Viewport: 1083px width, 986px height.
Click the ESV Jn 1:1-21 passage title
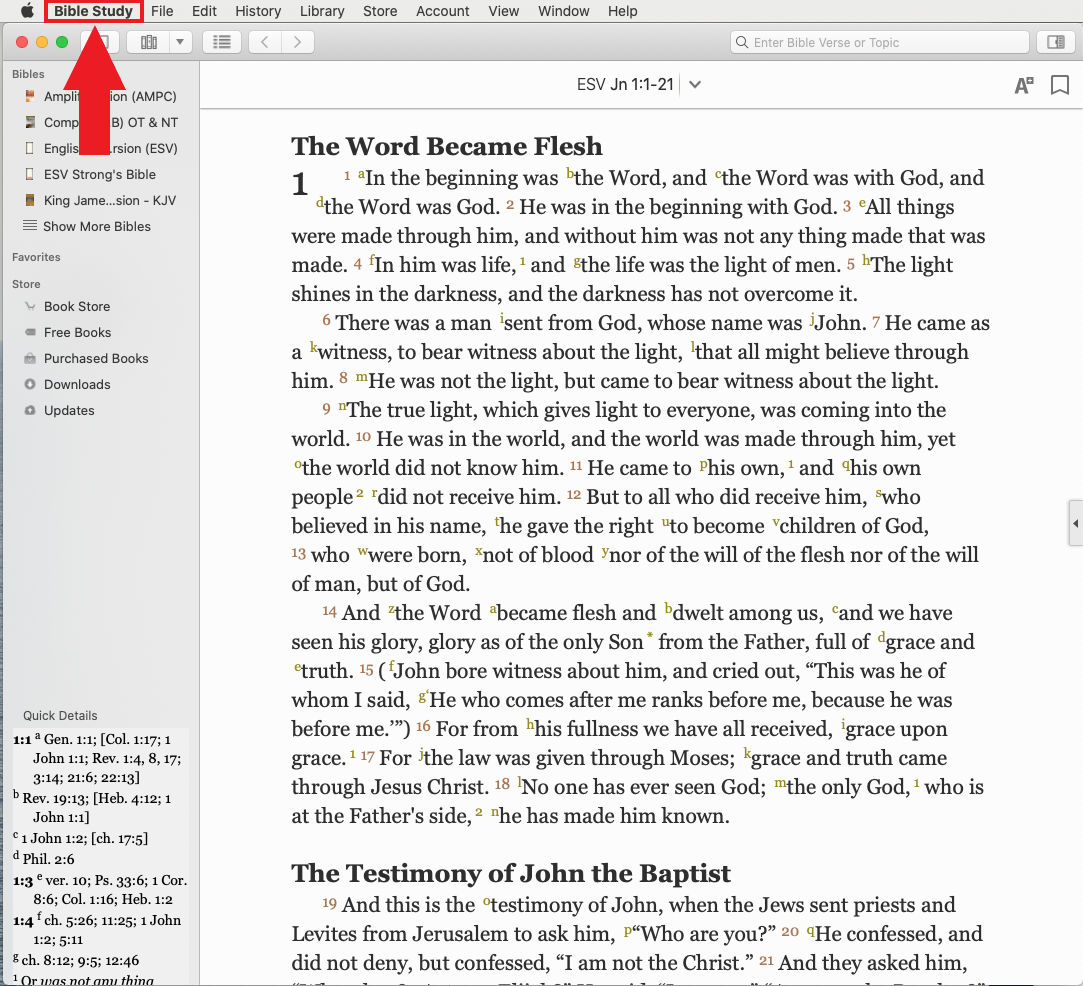click(624, 84)
